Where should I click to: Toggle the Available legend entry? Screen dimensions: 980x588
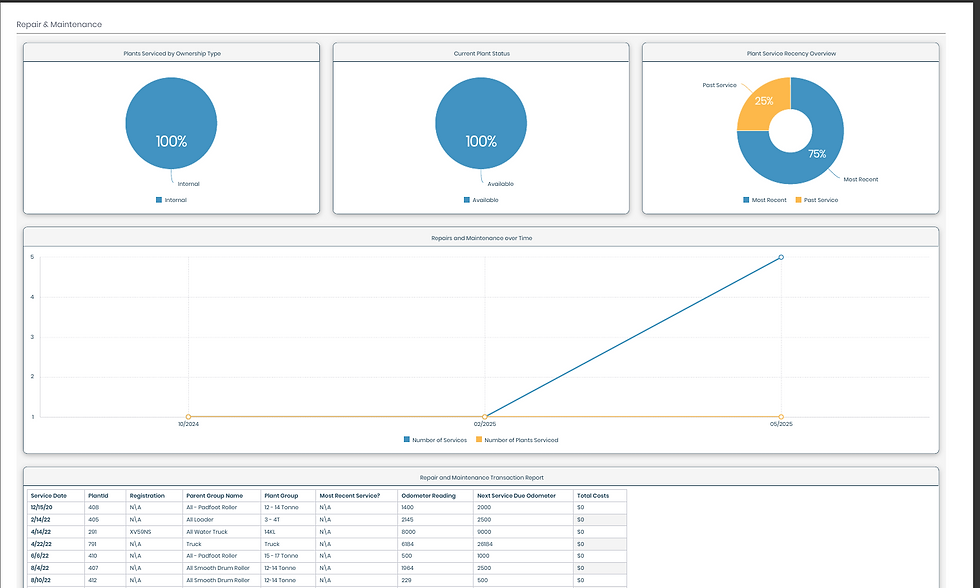tap(481, 200)
